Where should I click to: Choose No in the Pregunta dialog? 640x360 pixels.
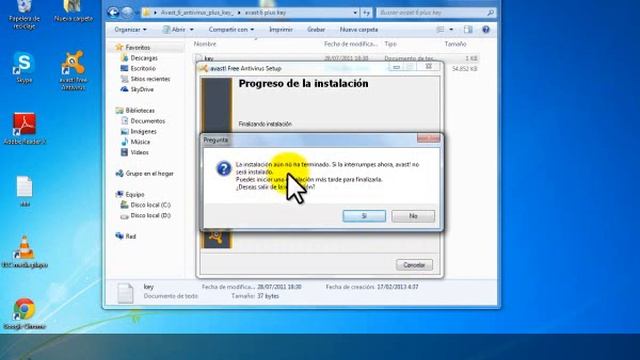[x=413, y=216]
